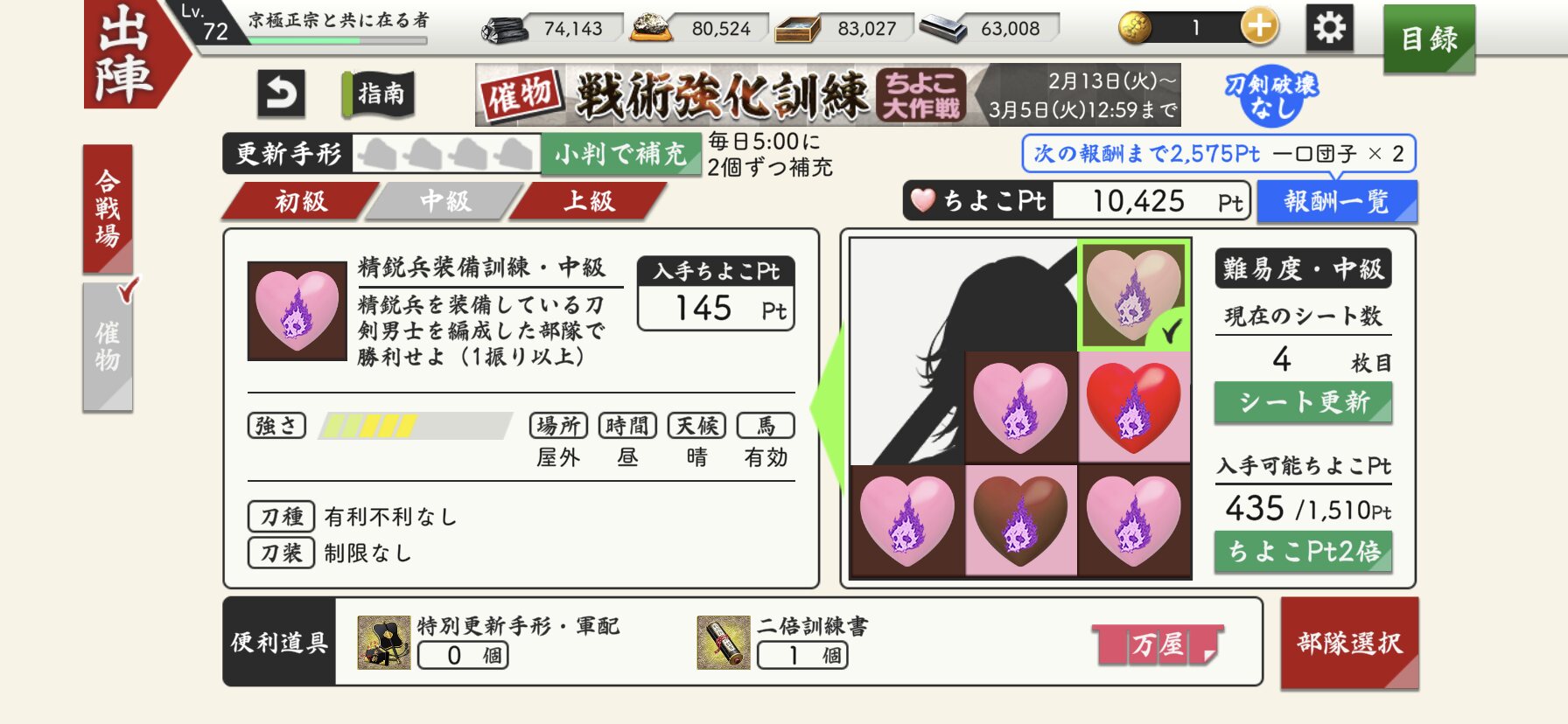Click the 特別更新手形・軍配 item icon
Screen dimensions: 1568x724
384,643
